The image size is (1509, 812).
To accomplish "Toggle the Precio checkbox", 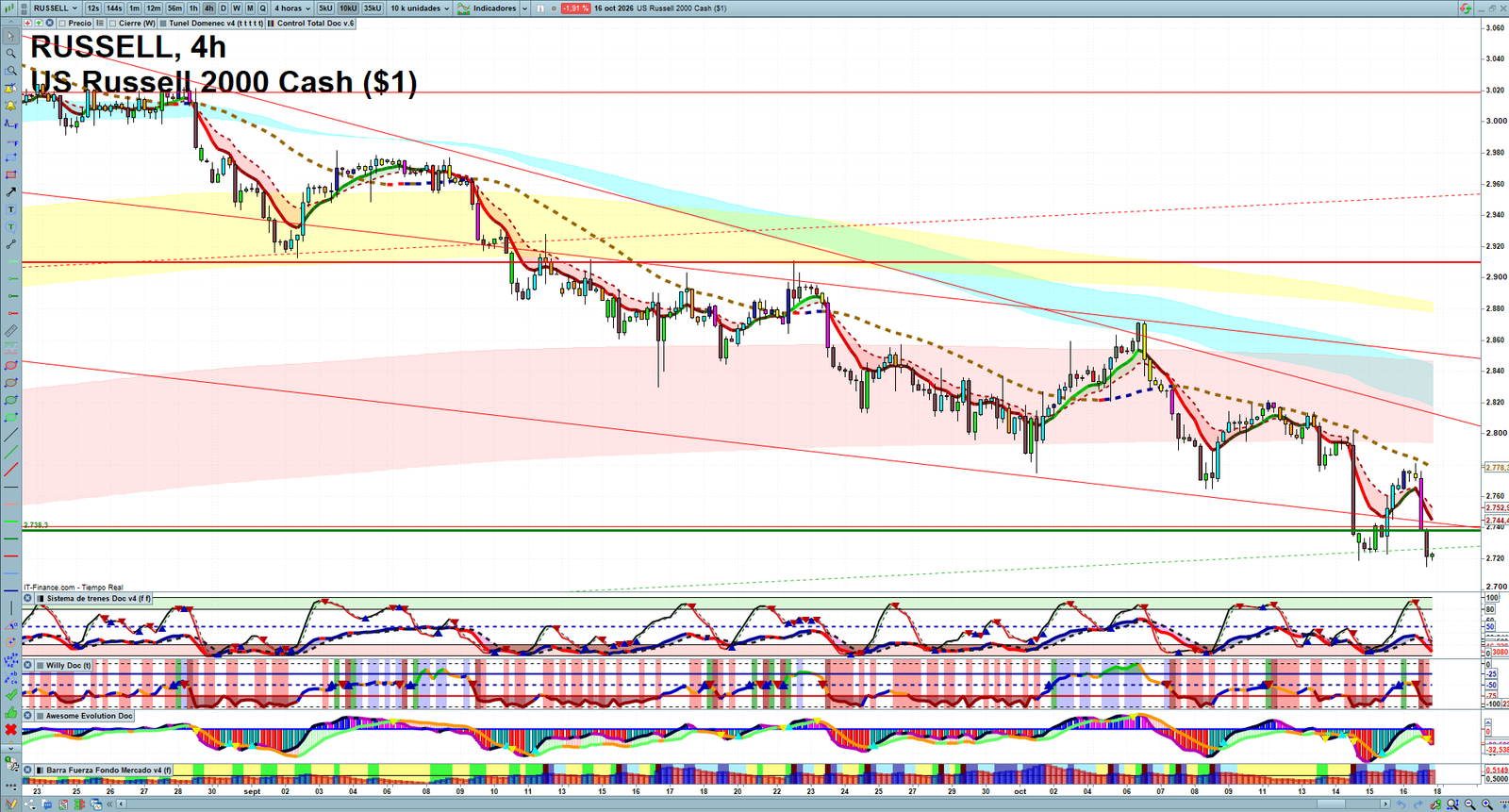I will pos(62,23).
